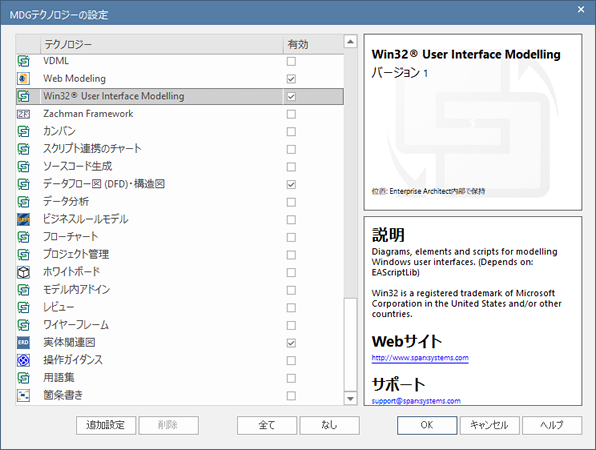Select the データ分析 row text
The image size is (596, 450).
click(x=66, y=201)
